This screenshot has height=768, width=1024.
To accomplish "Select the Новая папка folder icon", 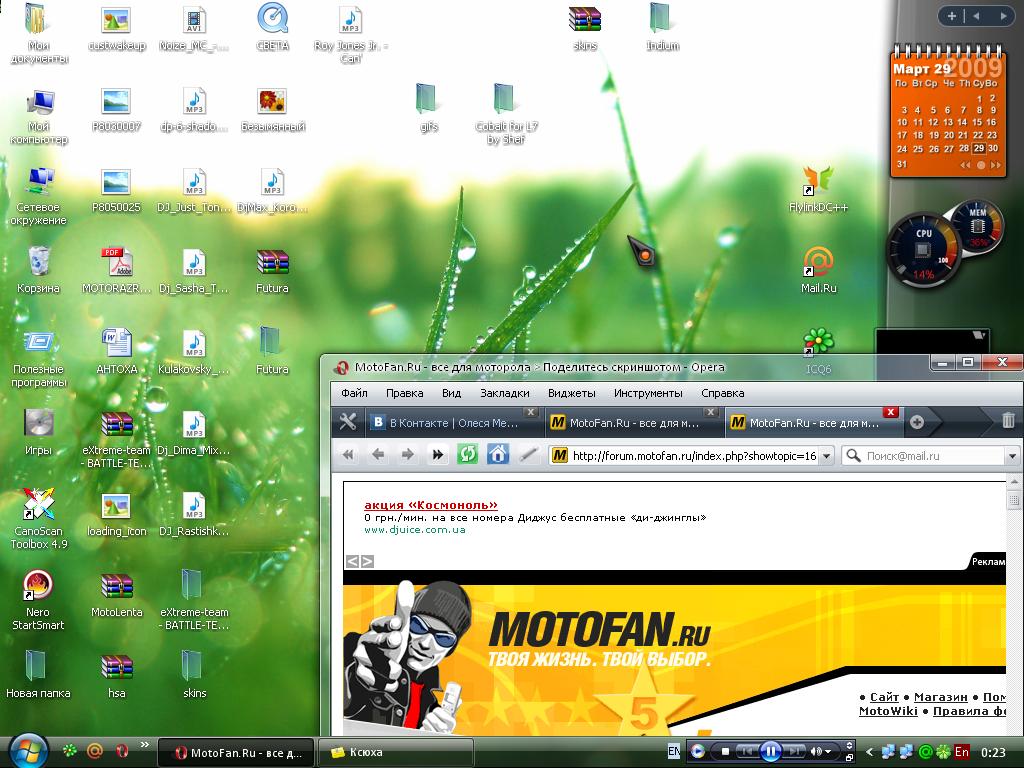I will [38, 675].
